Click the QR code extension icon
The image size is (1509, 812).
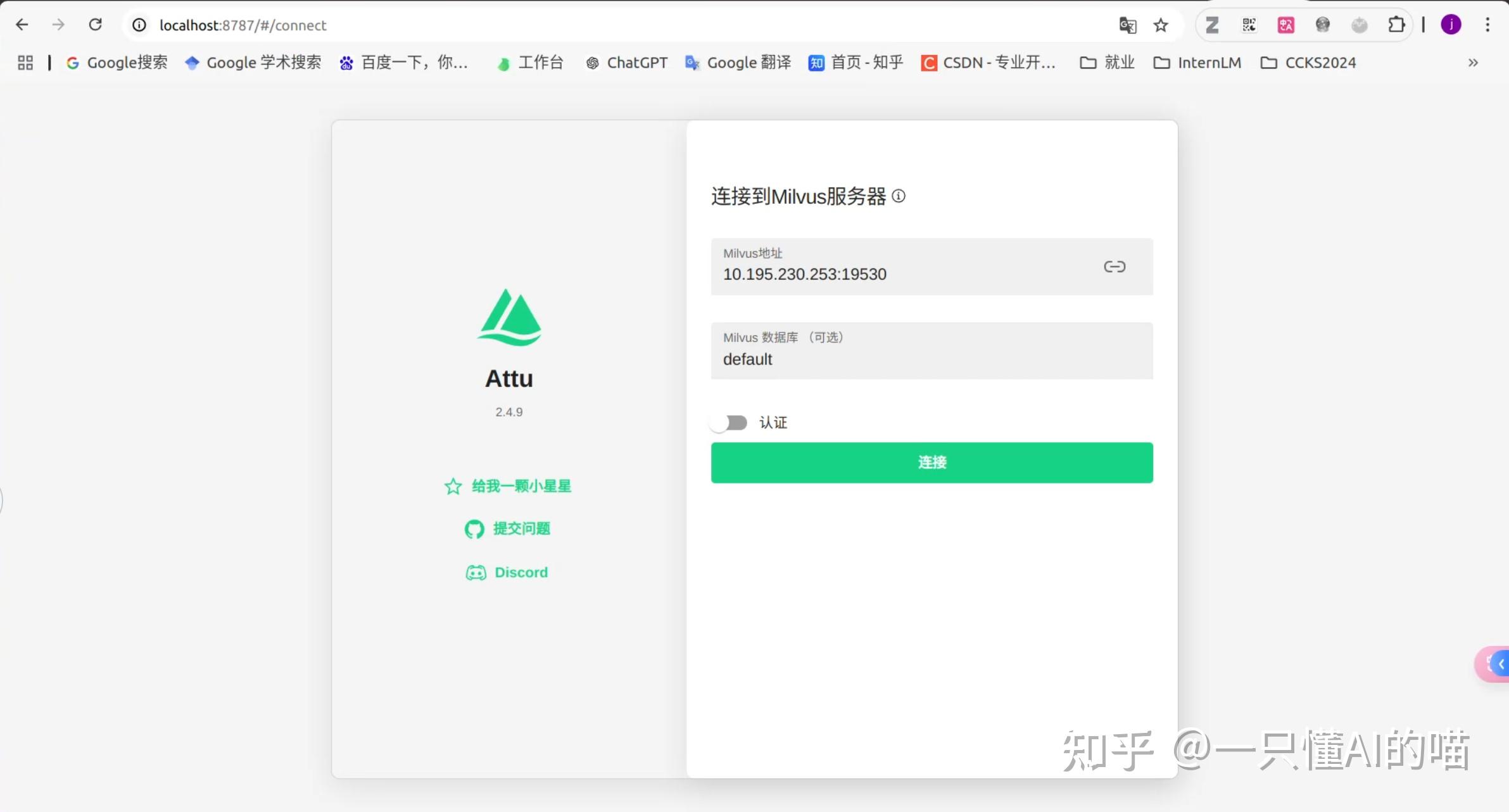(1248, 25)
